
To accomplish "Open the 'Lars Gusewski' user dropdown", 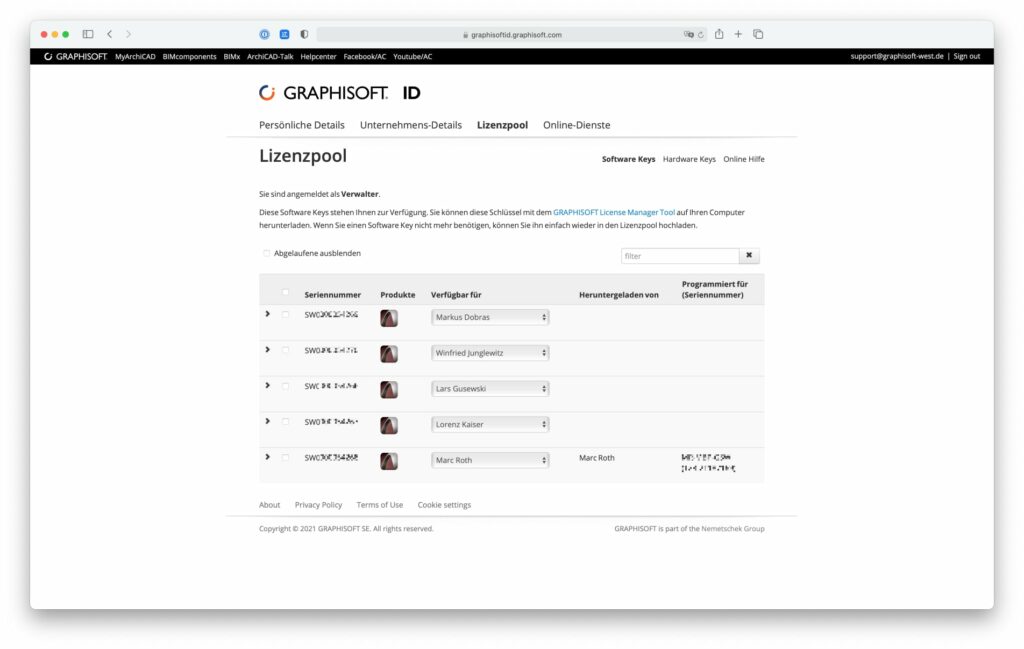I will tap(490, 389).
